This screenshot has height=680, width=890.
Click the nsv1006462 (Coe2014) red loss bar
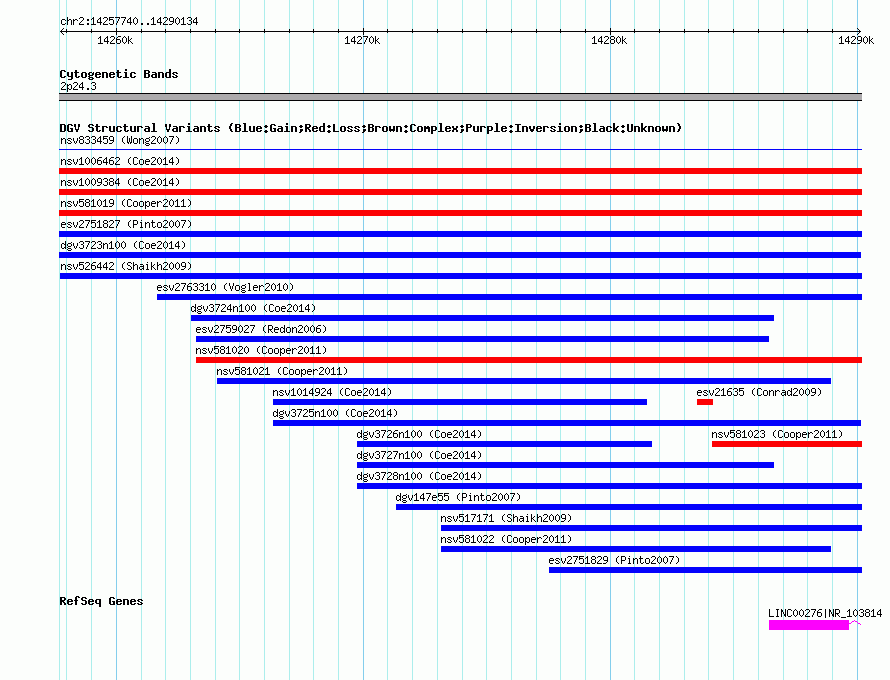pyautogui.click(x=460, y=171)
